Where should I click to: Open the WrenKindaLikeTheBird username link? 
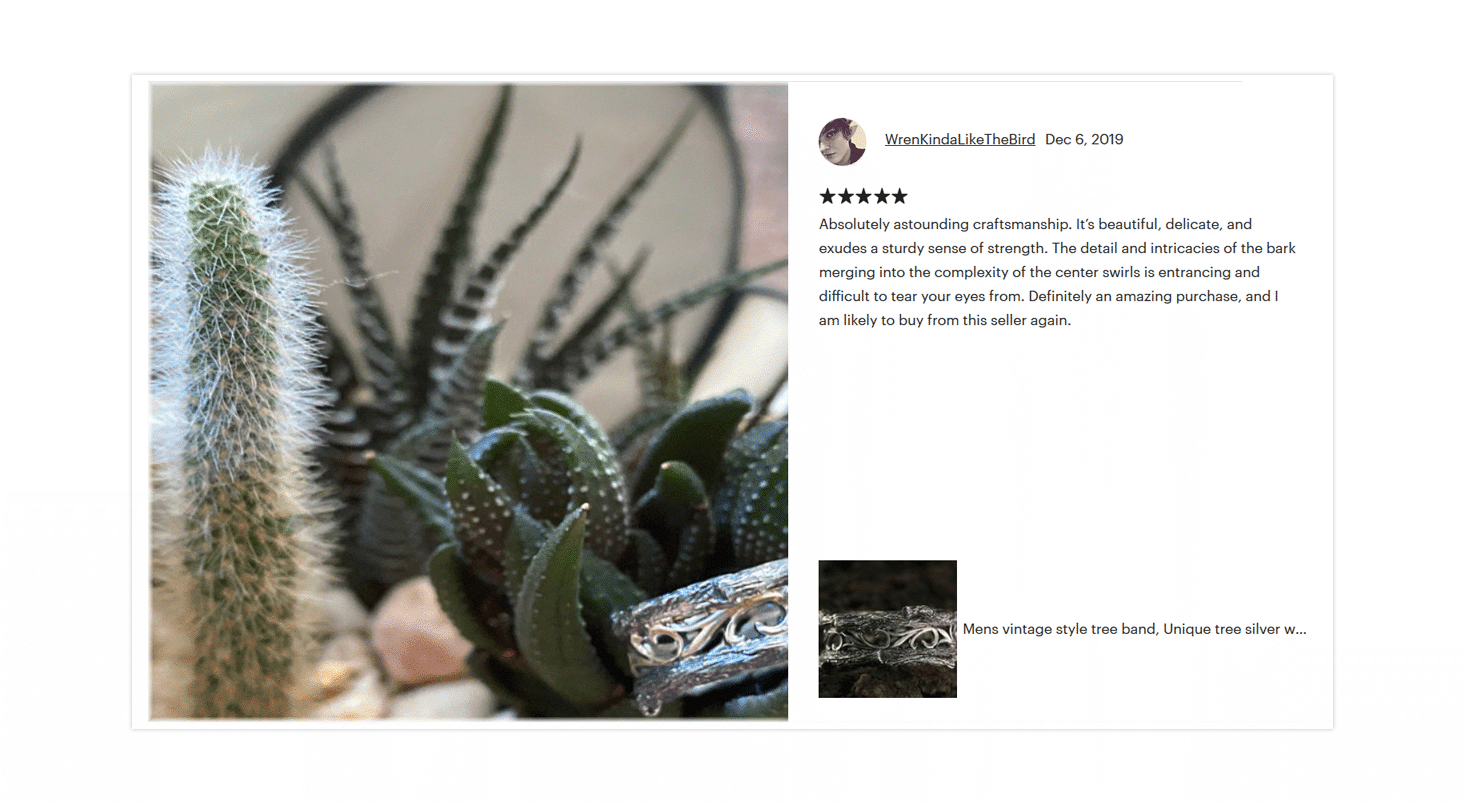pyautogui.click(x=960, y=140)
